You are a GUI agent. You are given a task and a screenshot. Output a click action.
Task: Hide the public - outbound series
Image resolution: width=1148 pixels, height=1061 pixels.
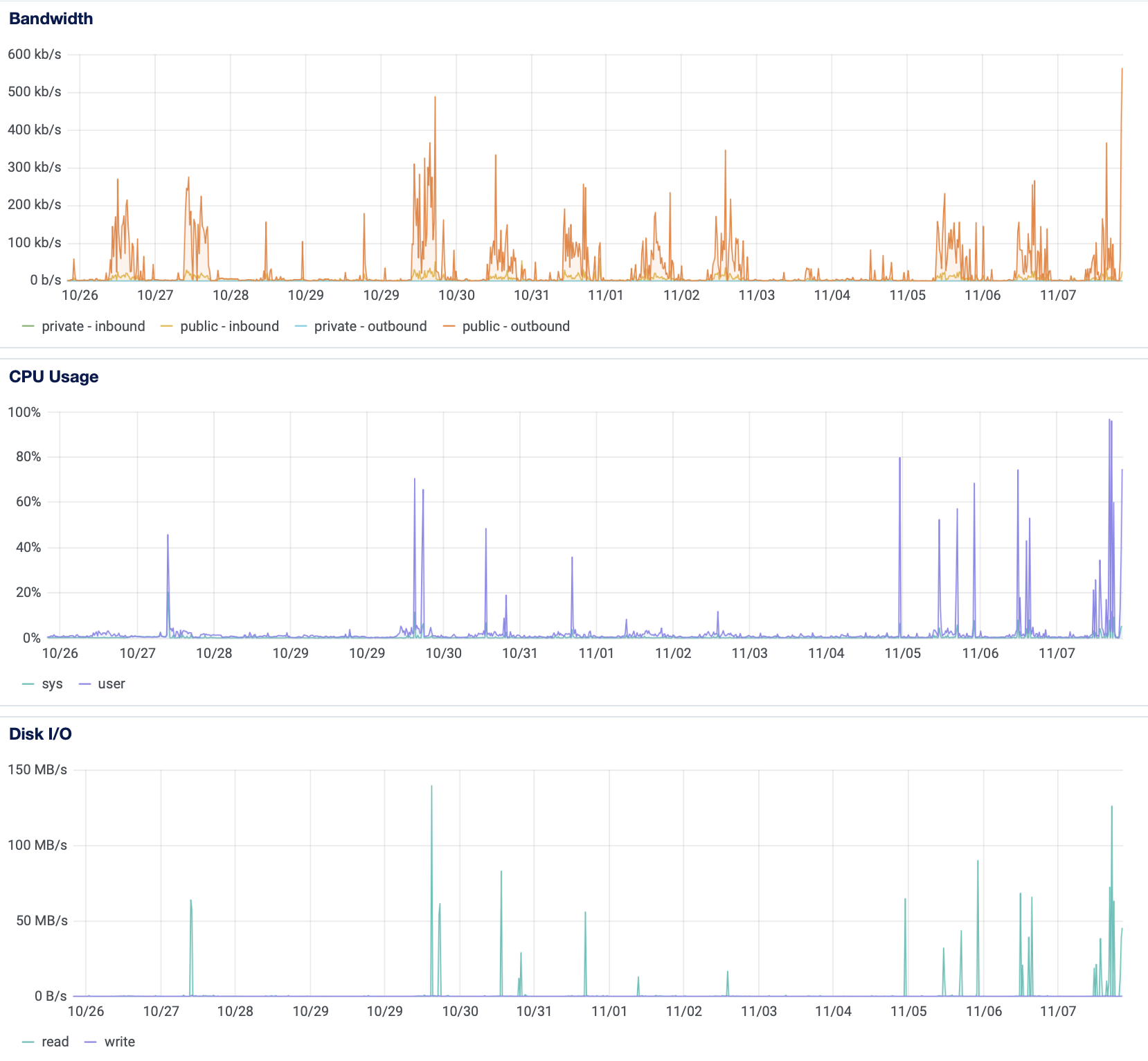click(516, 326)
